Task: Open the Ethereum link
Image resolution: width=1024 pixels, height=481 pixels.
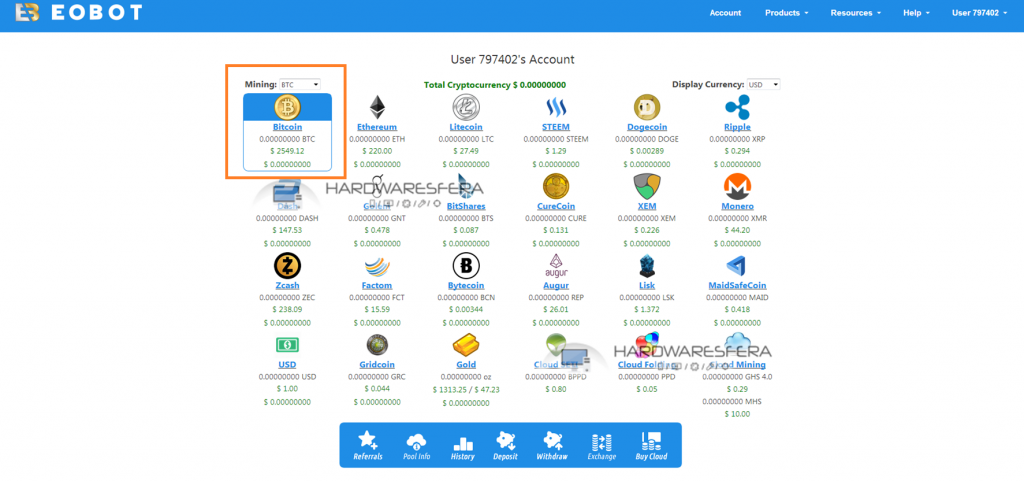Action: [x=377, y=127]
